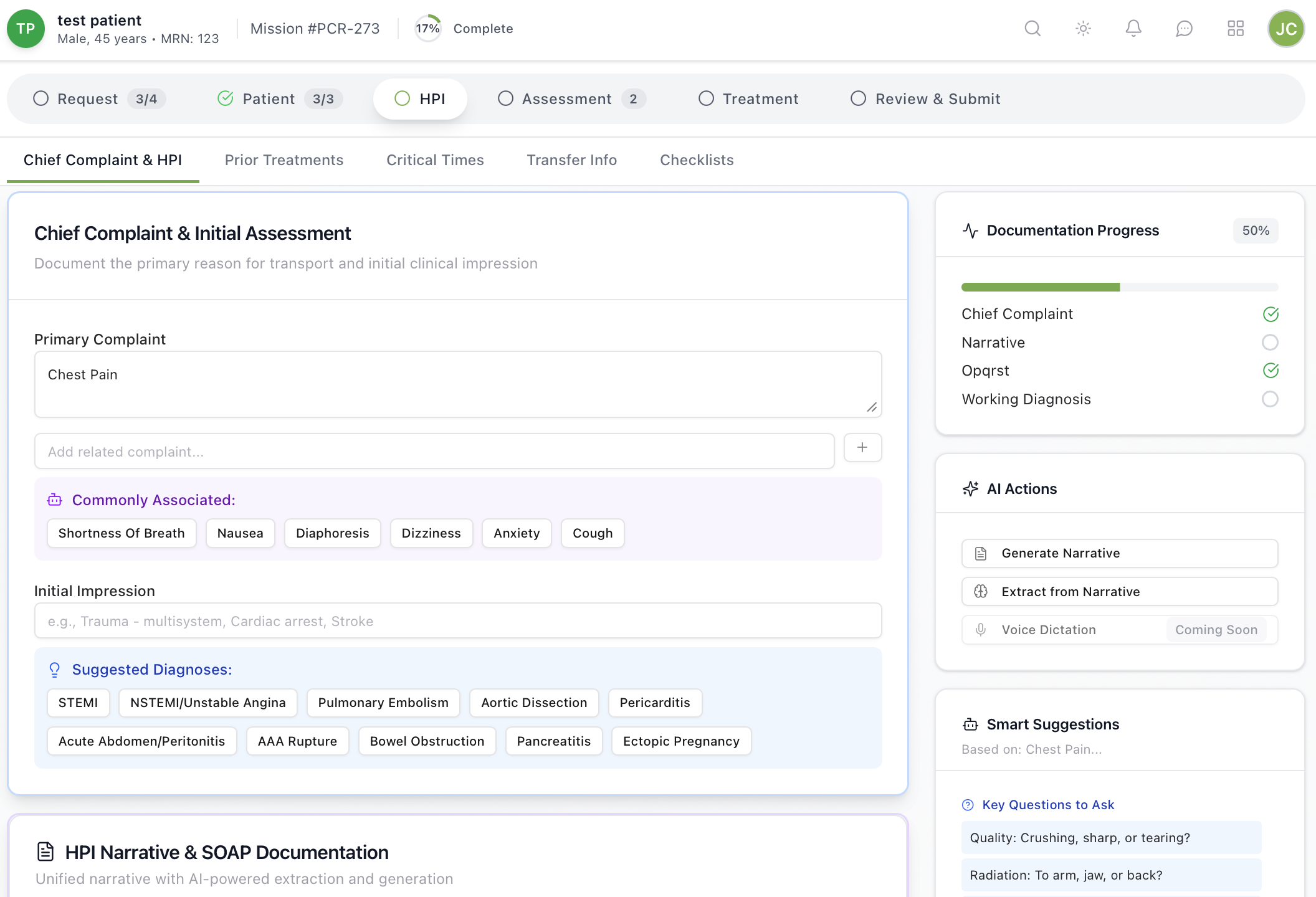The image size is (1316, 897).
Task: Click the documentation progress bar
Action: click(1119, 287)
